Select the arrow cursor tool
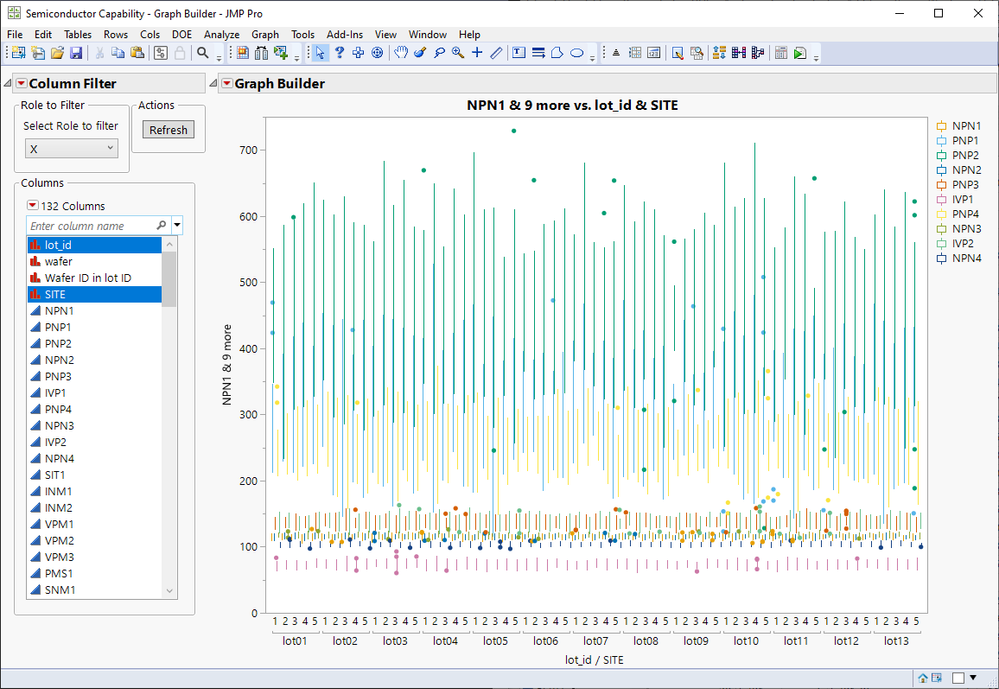This screenshot has width=999, height=689. (320, 53)
